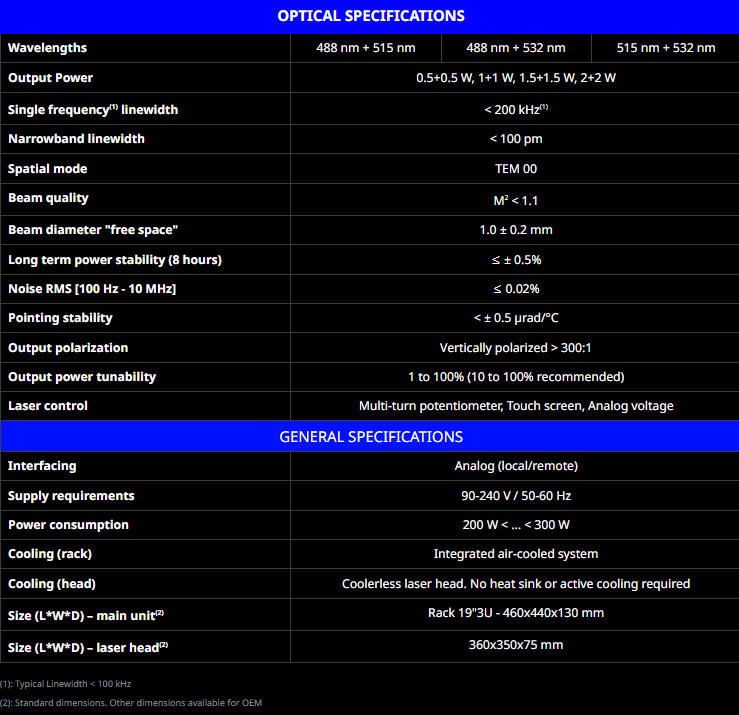Click the Output Power row label
739x715 pixels.
tap(50, 78)
